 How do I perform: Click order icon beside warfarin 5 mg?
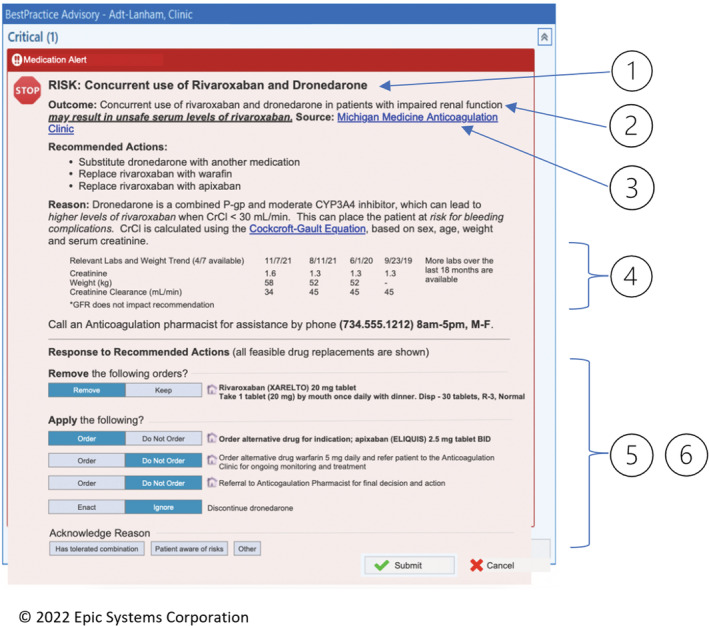[212, 460]
